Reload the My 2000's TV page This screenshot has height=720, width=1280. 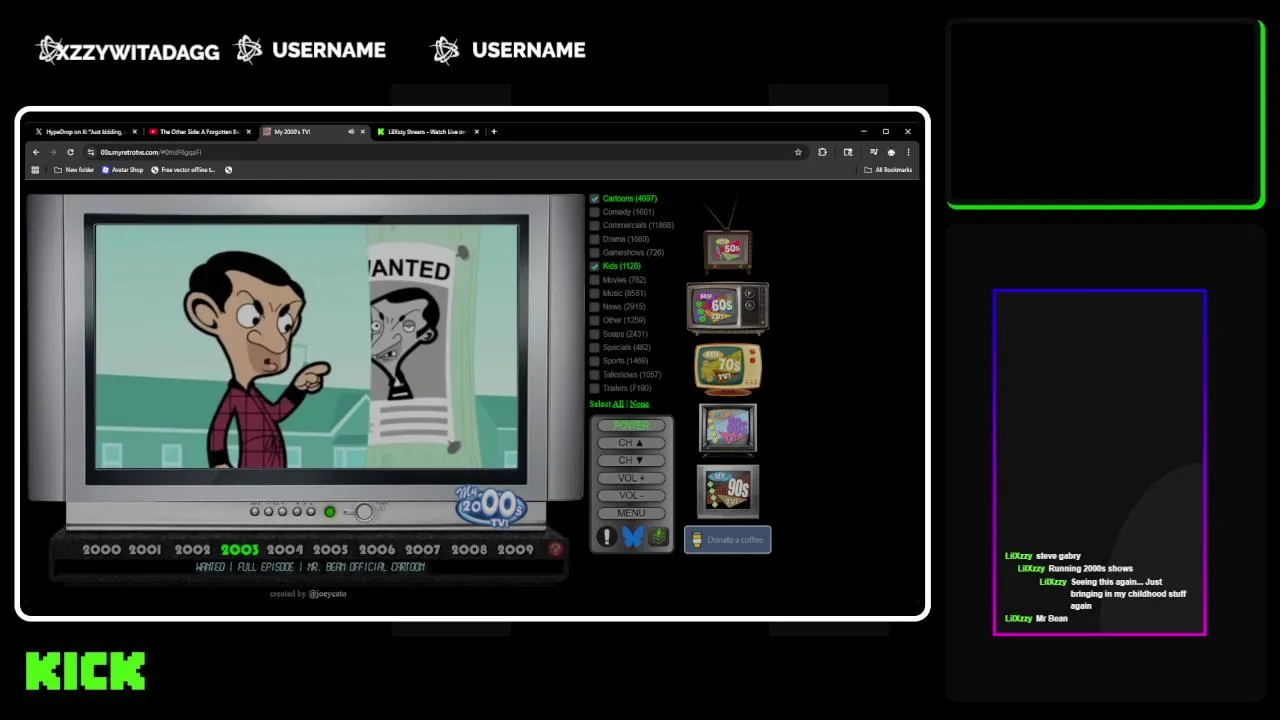(x=70, y=152)
